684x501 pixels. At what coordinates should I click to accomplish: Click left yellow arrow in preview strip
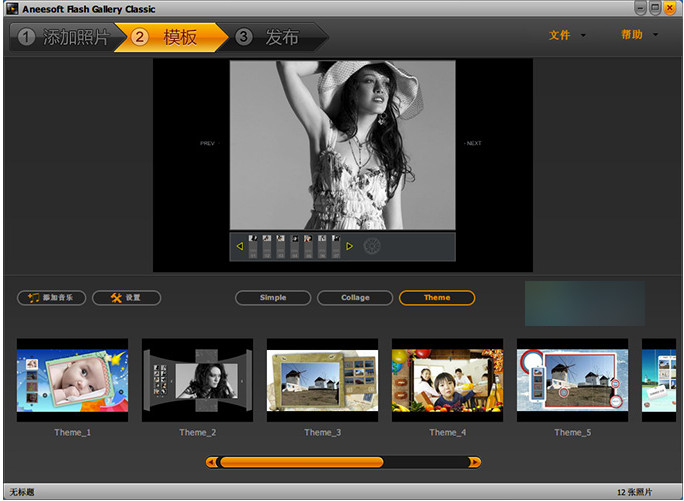tap(240, 246)
